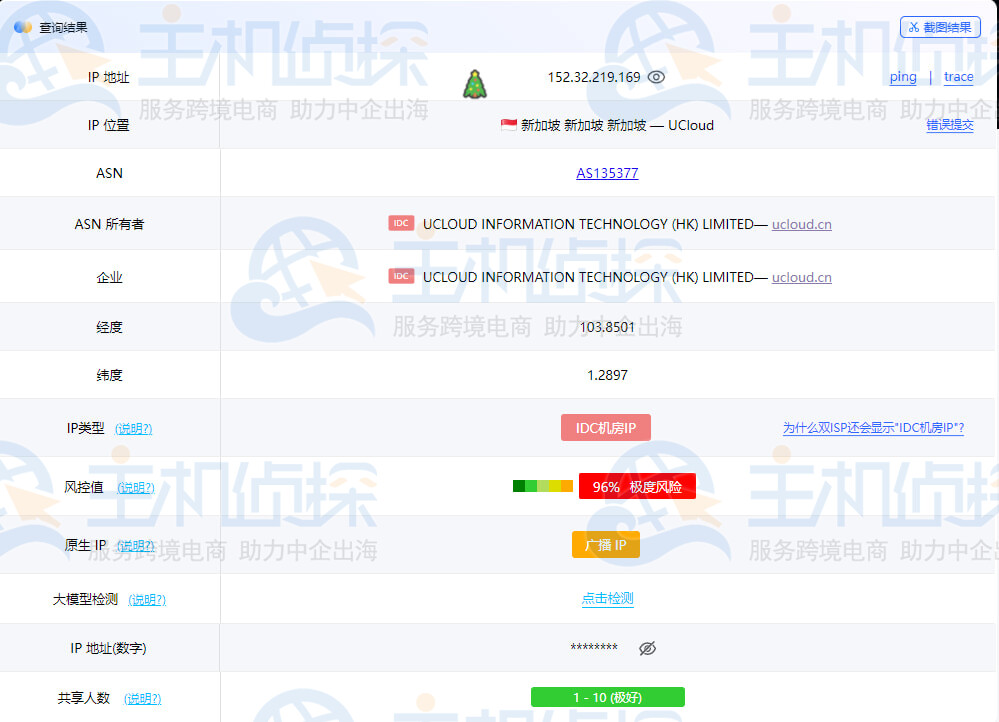Click the risk level color bar

(x=542, y=487)
